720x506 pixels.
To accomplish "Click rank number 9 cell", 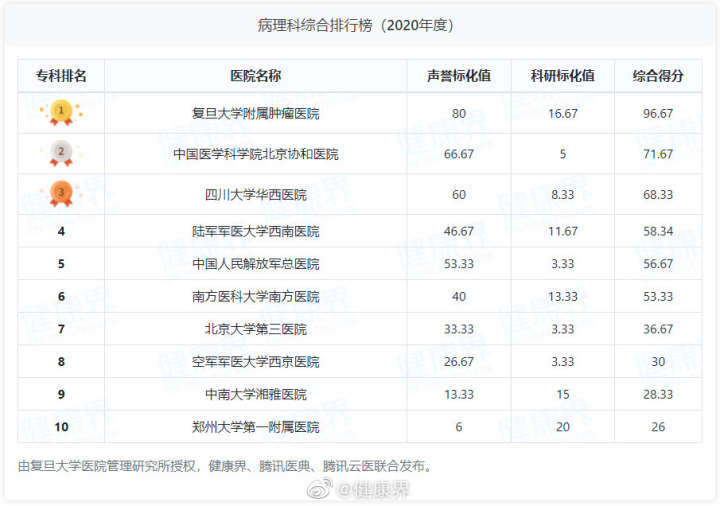I will tap(61, 394).
